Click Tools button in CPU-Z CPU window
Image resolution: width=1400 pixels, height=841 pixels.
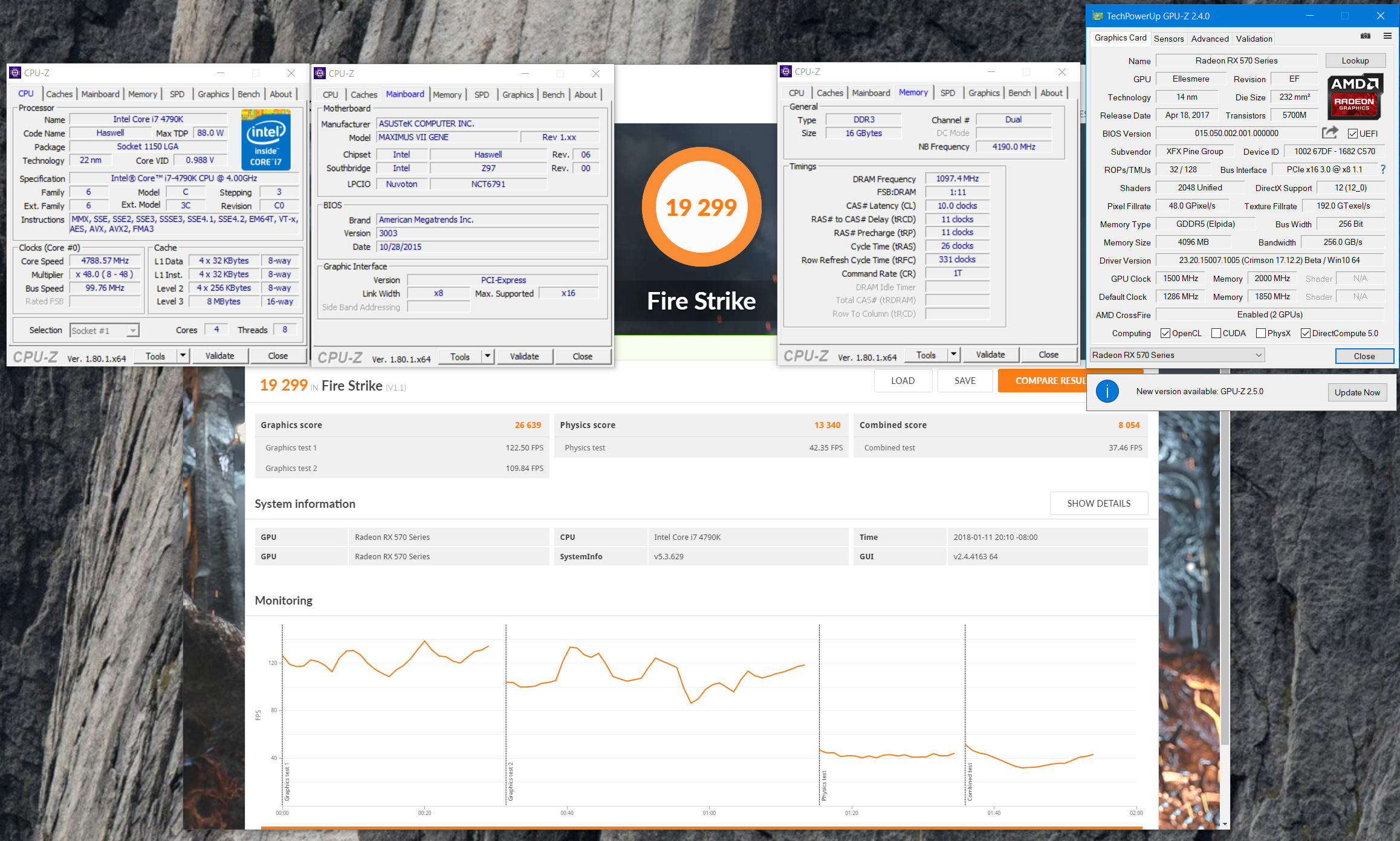click(155, 356)
